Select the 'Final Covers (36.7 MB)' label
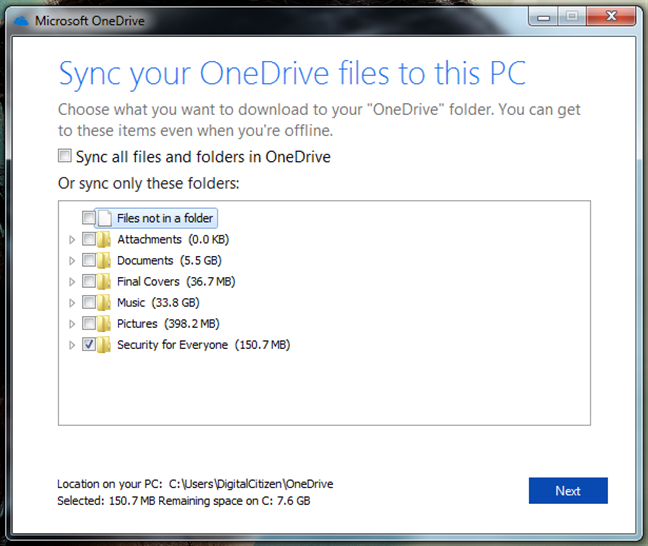648x546 pixels. [176, 281]
